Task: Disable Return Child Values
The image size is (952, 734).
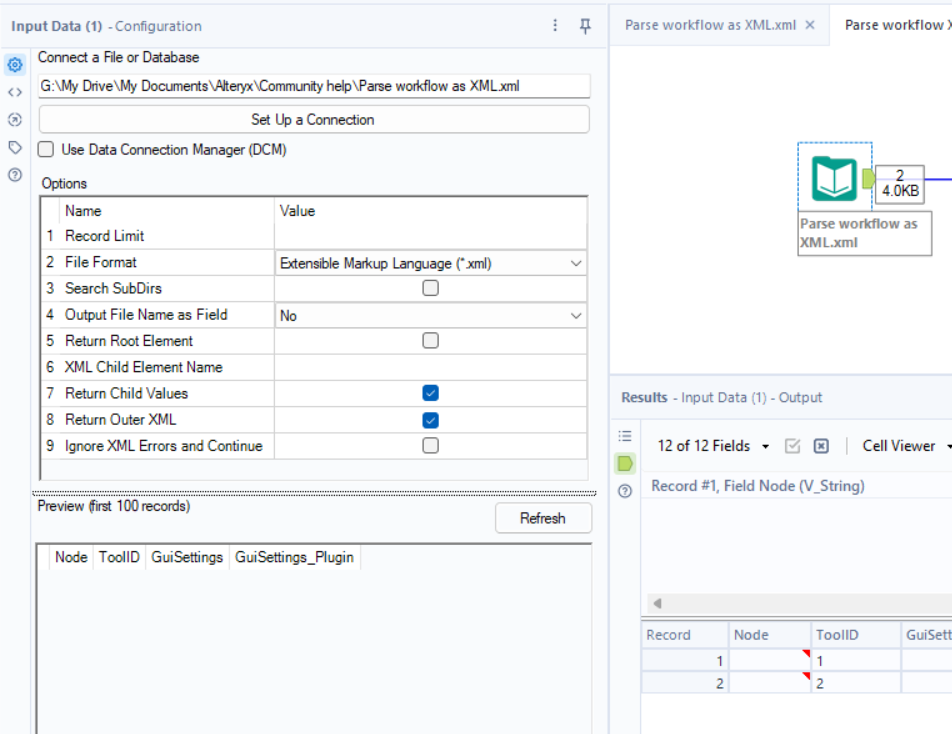Action: pyautogui.click(x=430, y=394)
